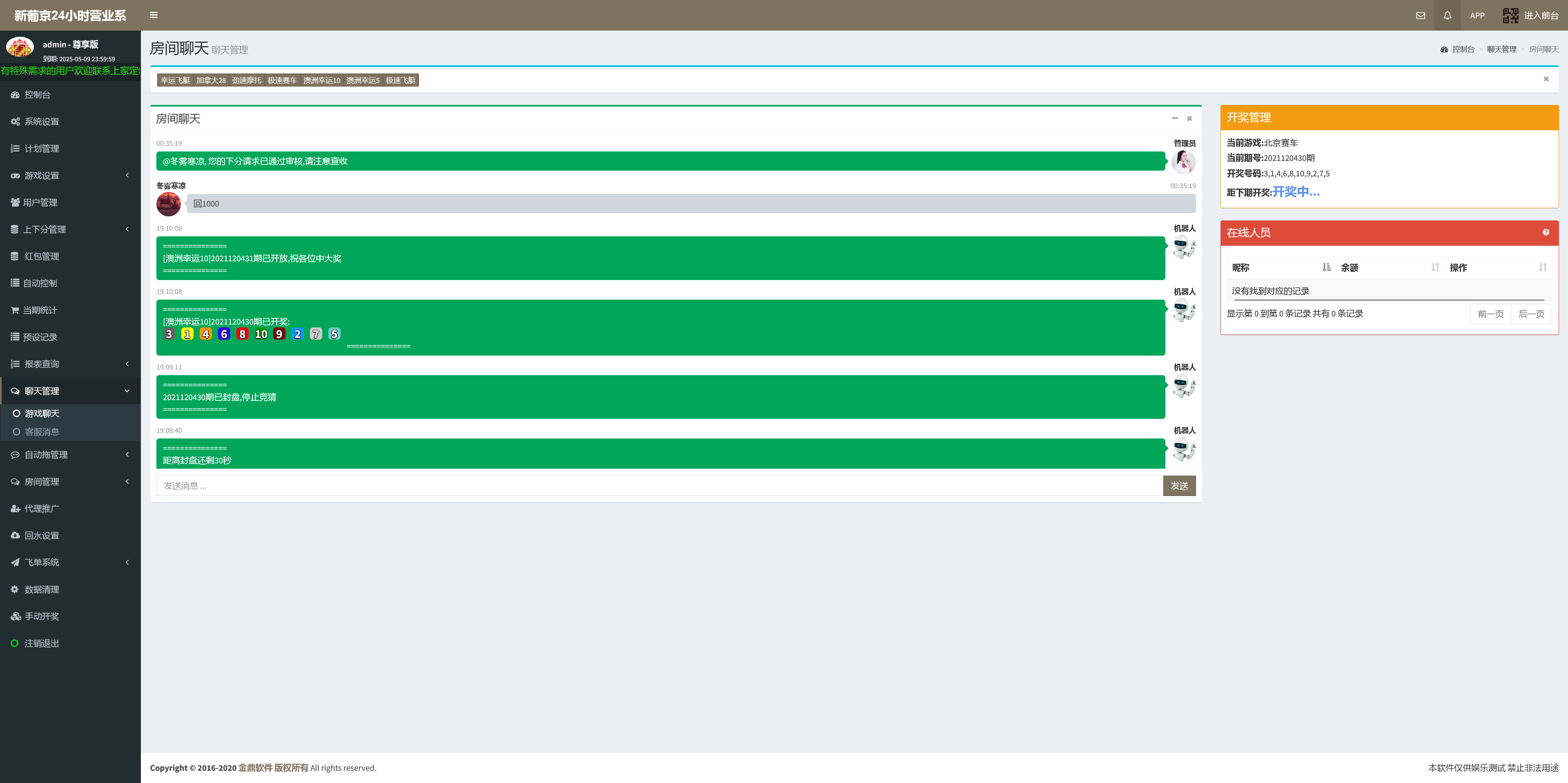Open the envelope messages icon

click(x=1420, y=16)
